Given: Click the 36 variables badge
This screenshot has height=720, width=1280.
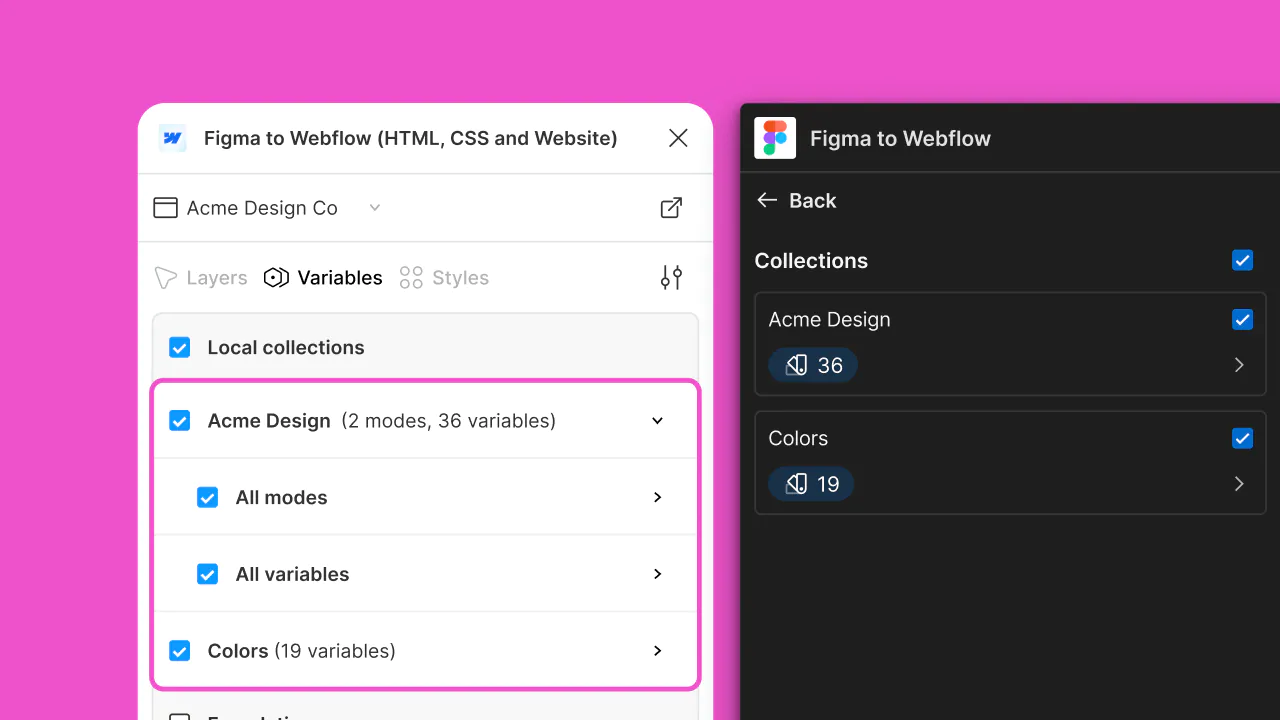Looking at the screenshot, I should coord(813,365).
